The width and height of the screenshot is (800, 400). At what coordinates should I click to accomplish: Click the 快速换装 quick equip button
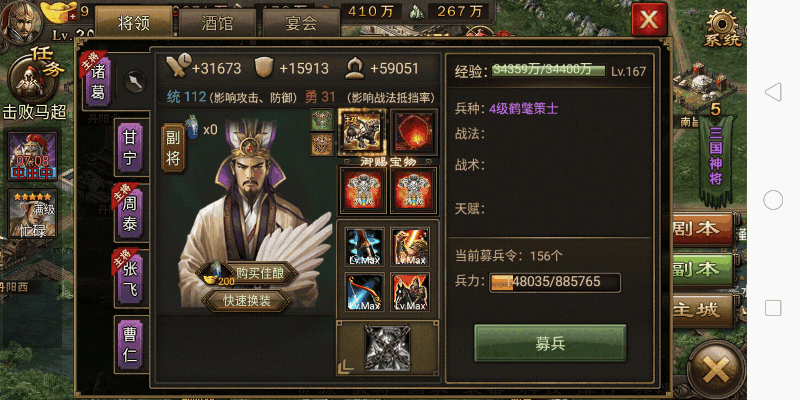tap(247, 301)
